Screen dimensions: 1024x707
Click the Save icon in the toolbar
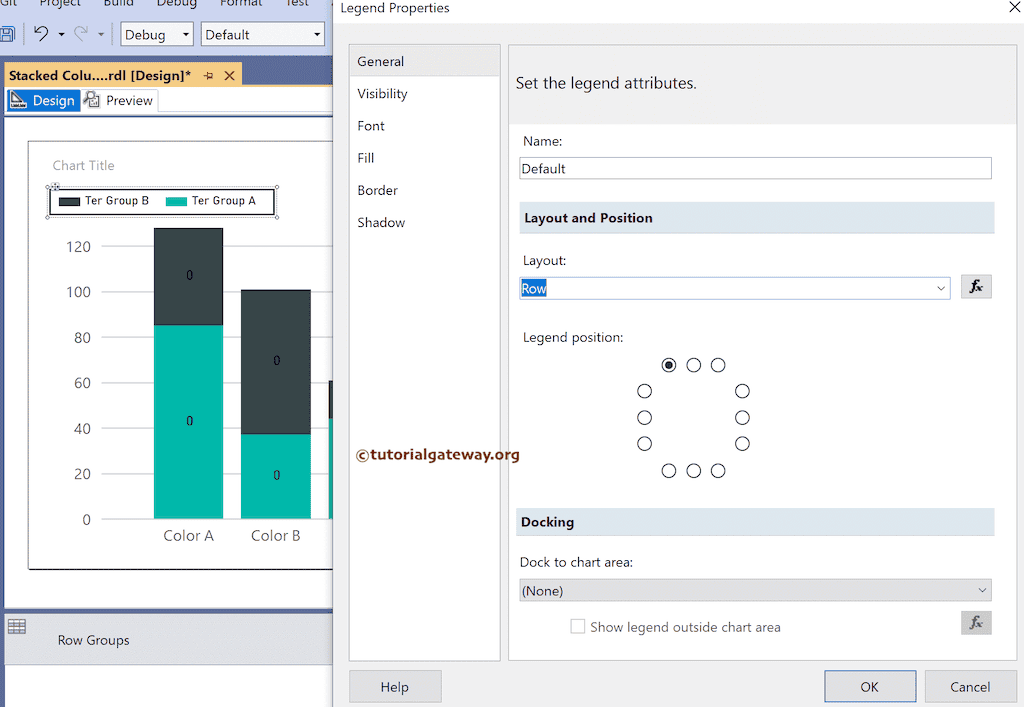[10, 33]
